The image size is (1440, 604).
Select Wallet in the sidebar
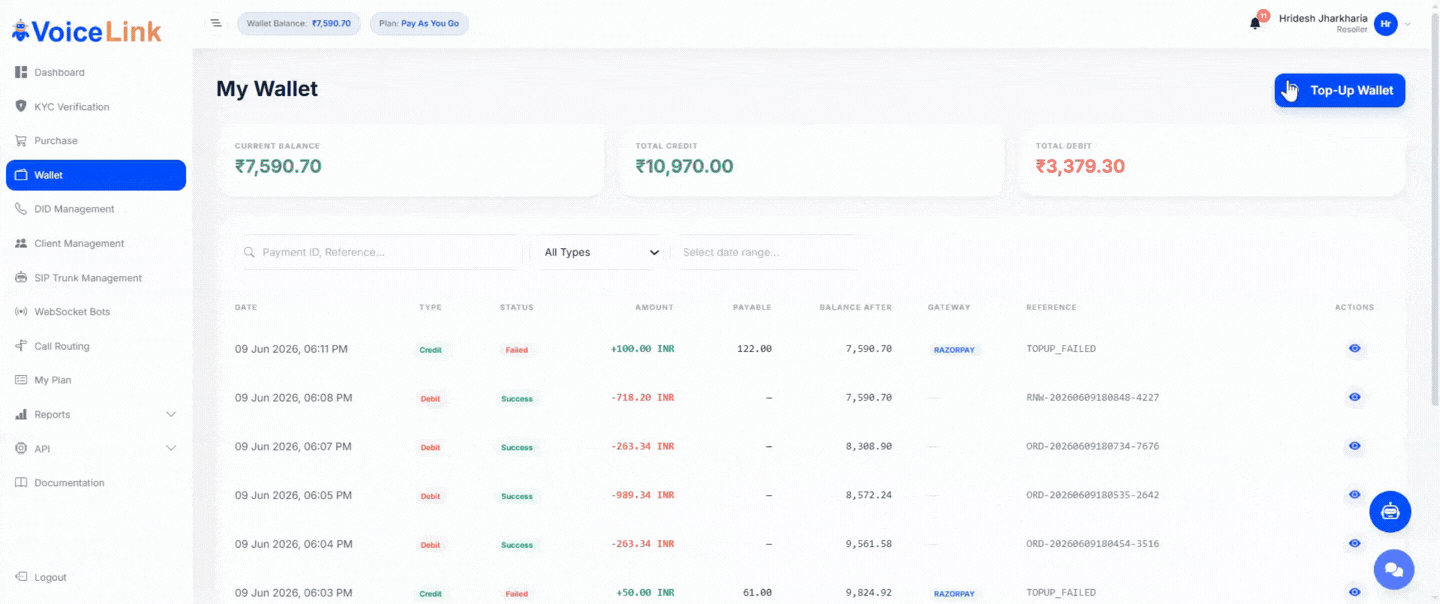(x=96, y=175)
